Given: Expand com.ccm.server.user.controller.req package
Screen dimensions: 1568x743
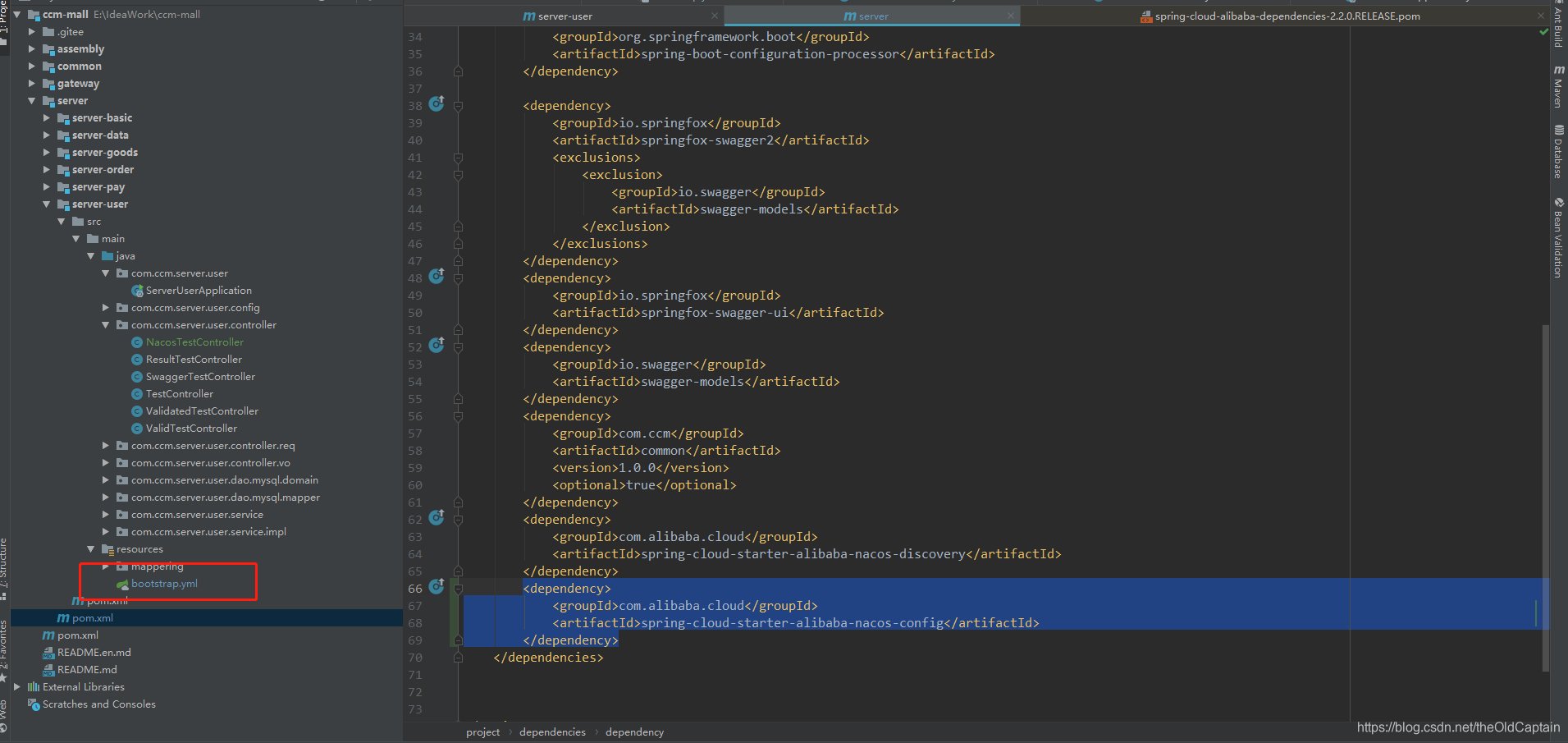Looking at the screenshot, I should tap(106, 446).
